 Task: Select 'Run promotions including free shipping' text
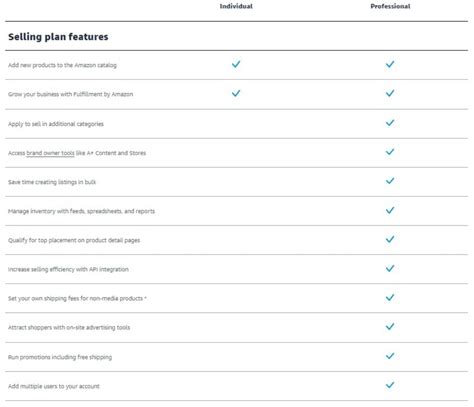point(60,357)
